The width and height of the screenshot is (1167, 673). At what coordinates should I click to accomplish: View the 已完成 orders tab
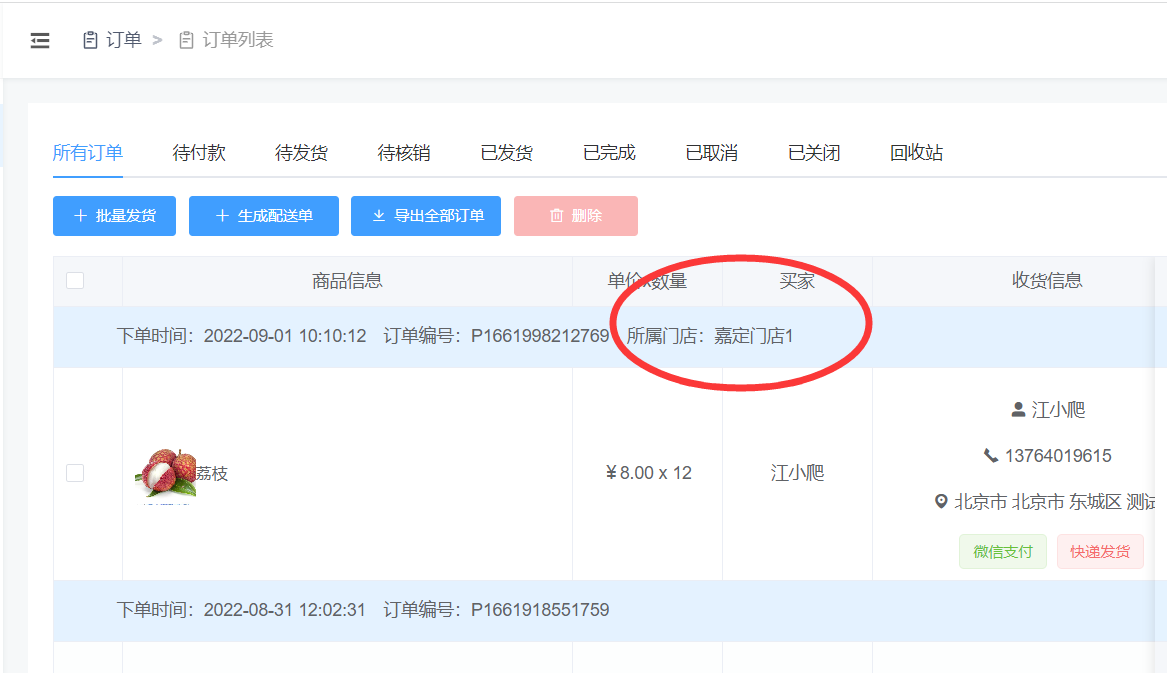coord(609,153)
